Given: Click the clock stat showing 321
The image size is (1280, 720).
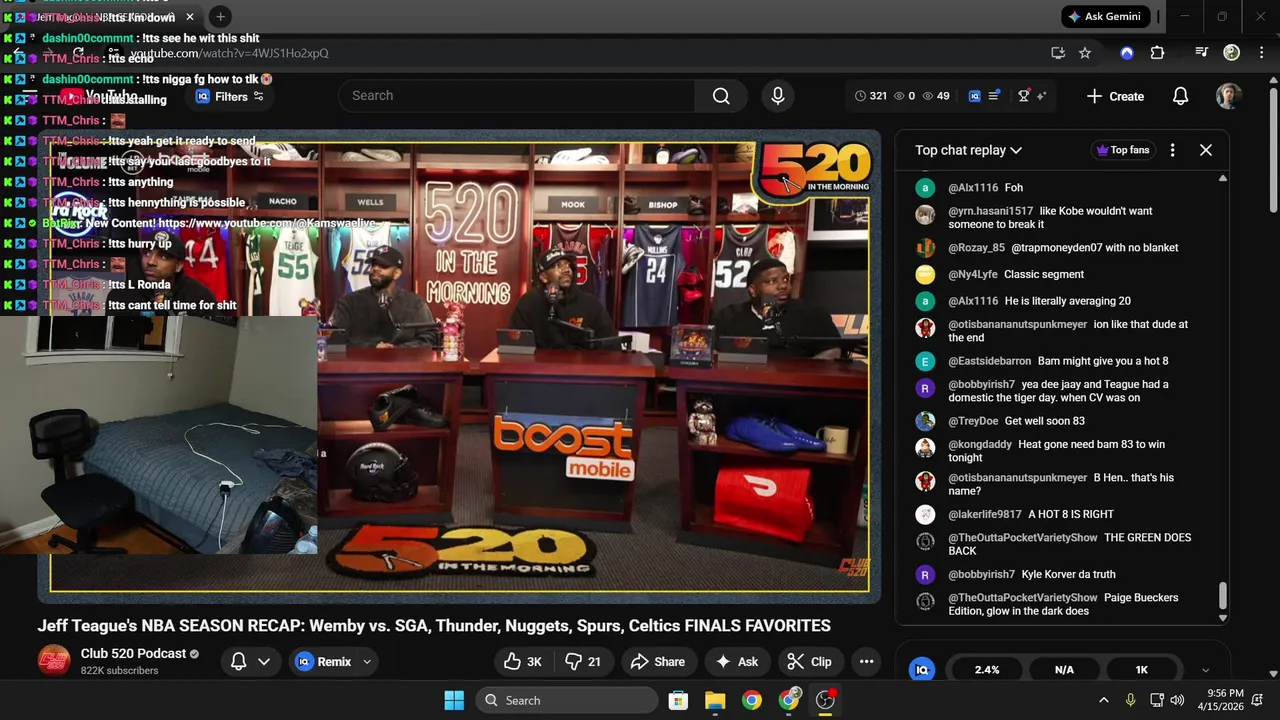Looking at the screenshot, I should [x=871, y=96].
